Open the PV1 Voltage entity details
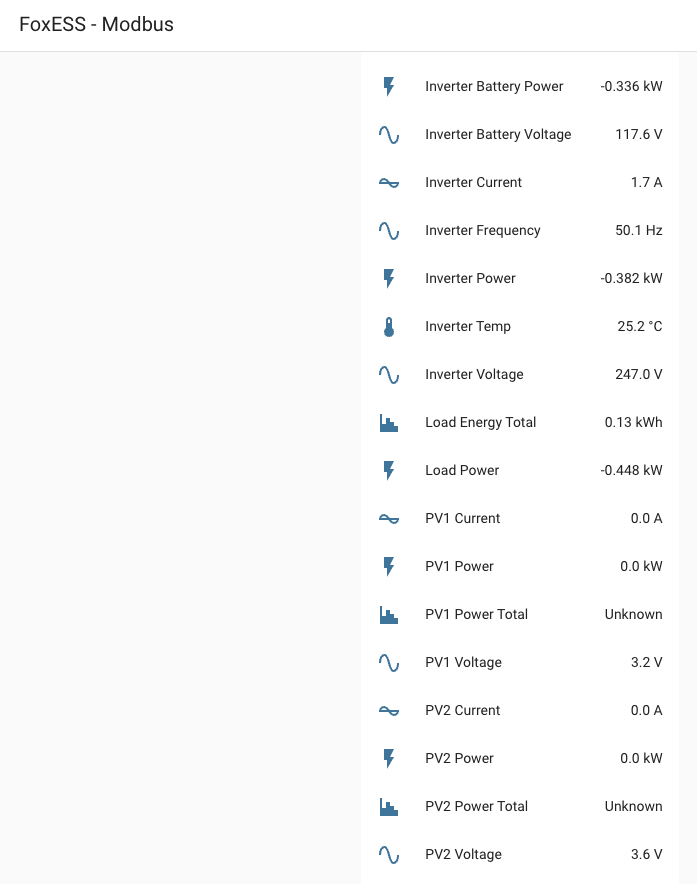Screen dimensions: 697x884 point(463,662)
